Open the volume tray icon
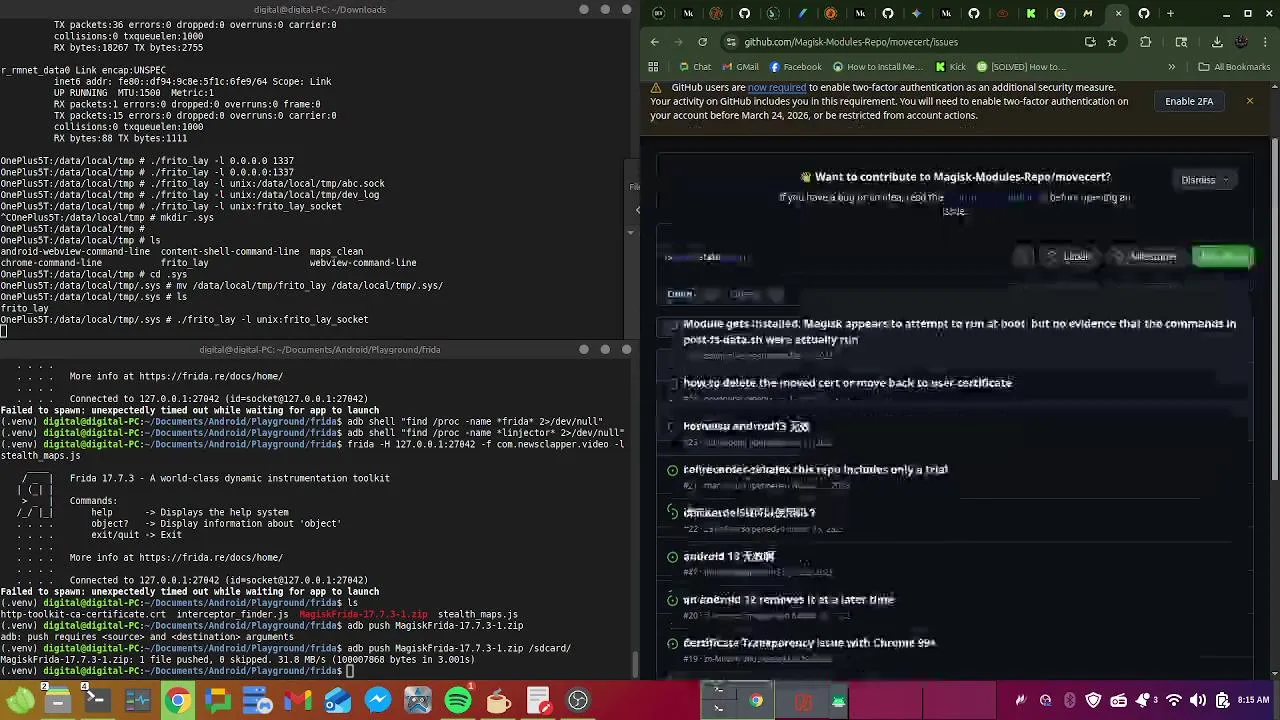1280x720 pixels. click(x=1198, y=701)
